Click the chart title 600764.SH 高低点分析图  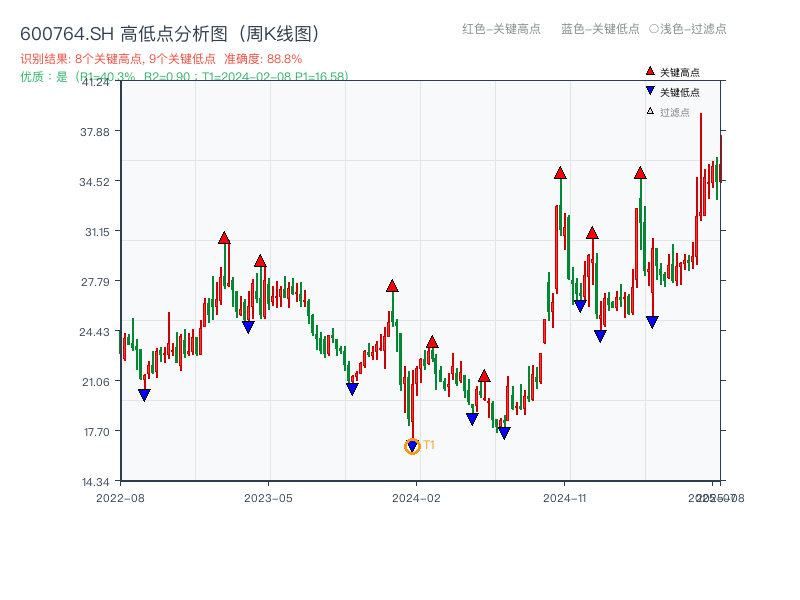170,34
